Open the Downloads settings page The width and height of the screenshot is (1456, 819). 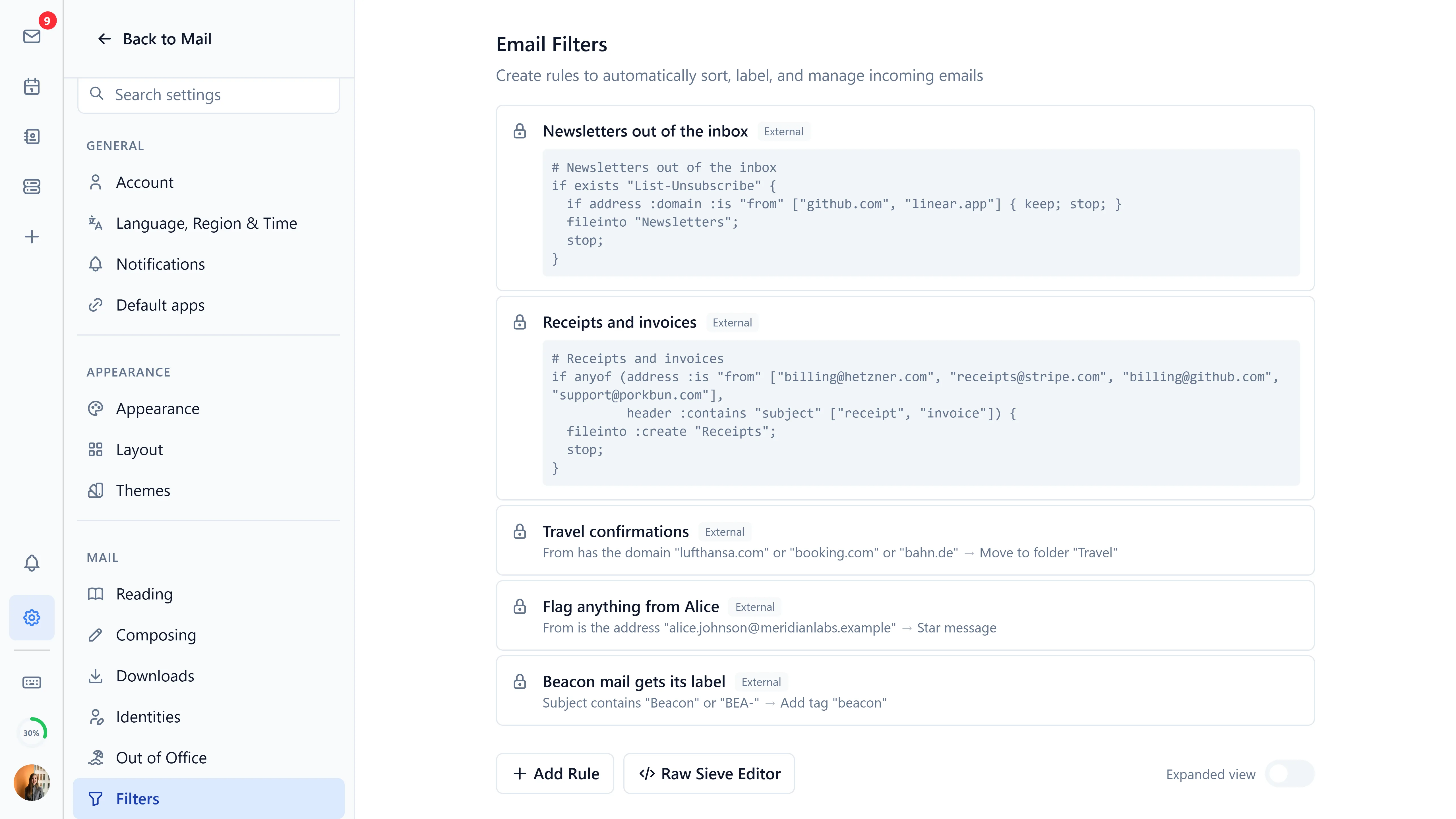click(208, 676)
